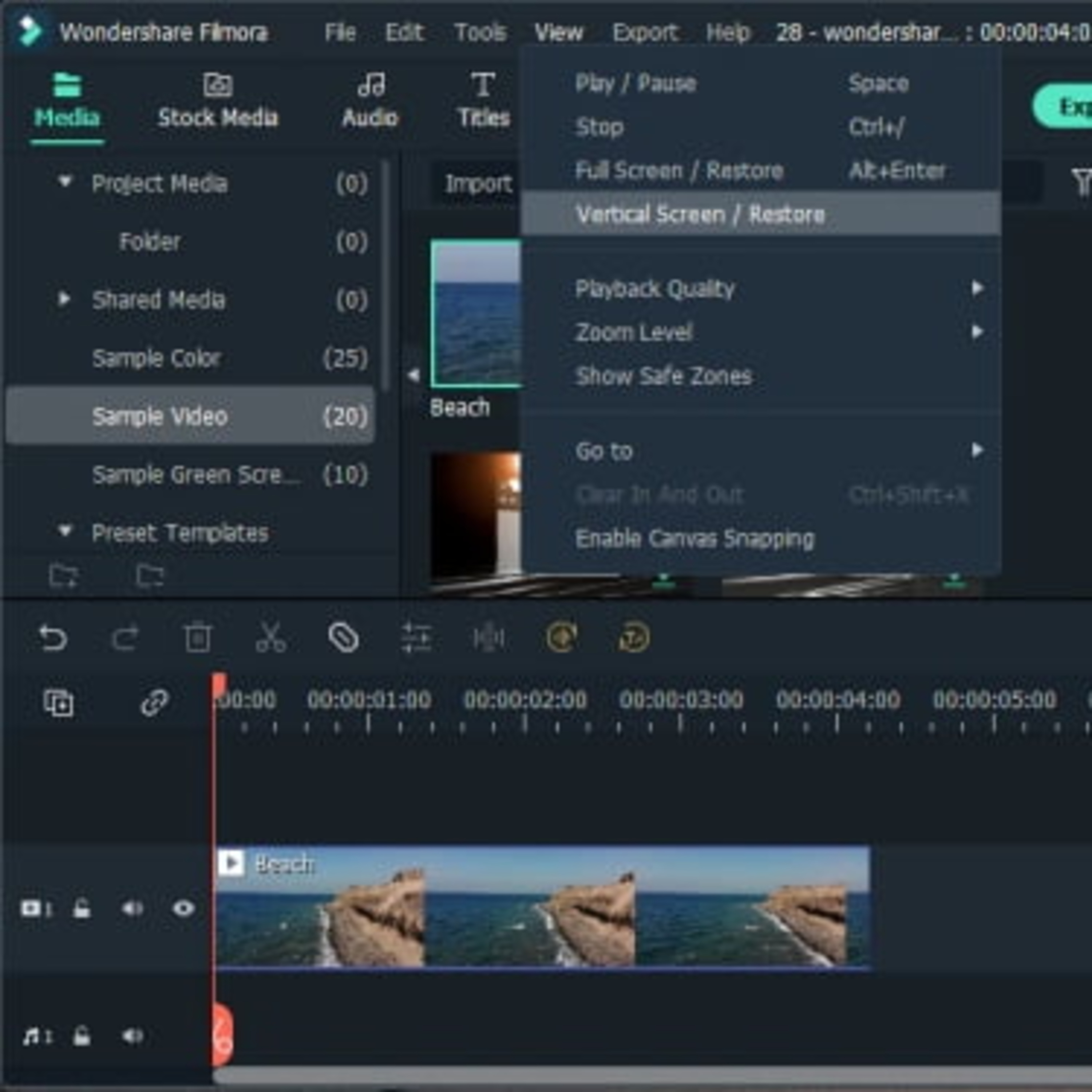Open the Help menu
Screen dimensions: 1092x1092
tap(729, 32)
